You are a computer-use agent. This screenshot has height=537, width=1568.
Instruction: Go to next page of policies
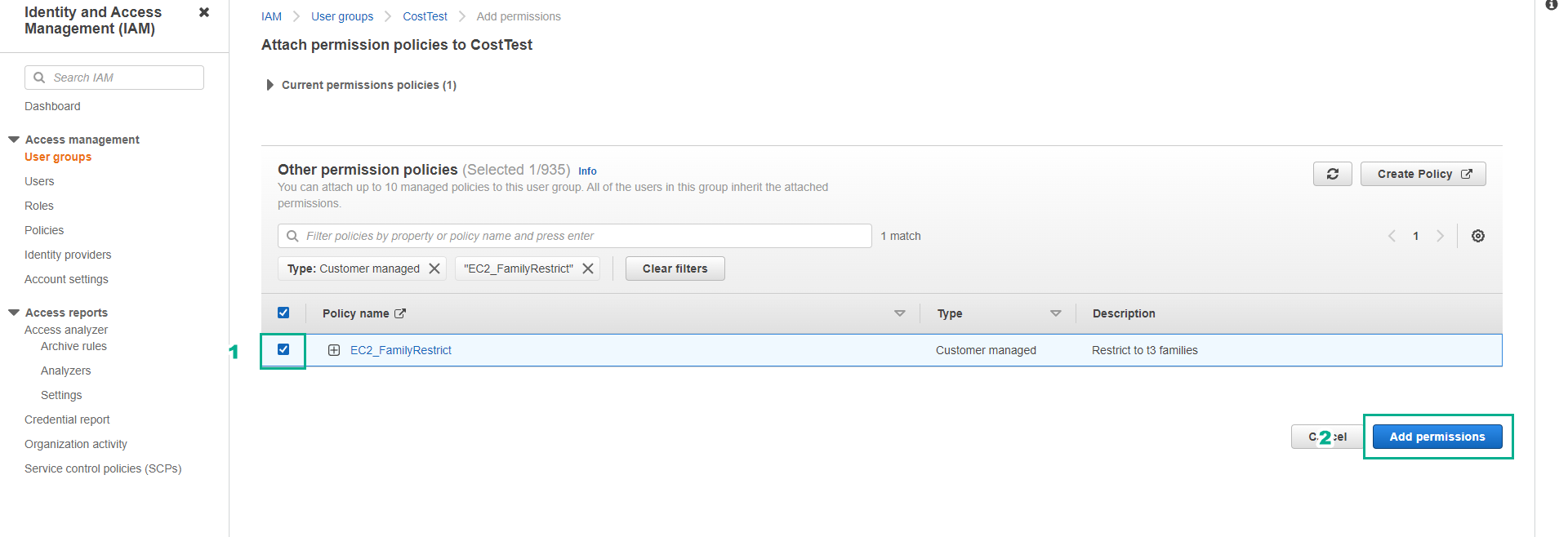tap(1441, 236)
